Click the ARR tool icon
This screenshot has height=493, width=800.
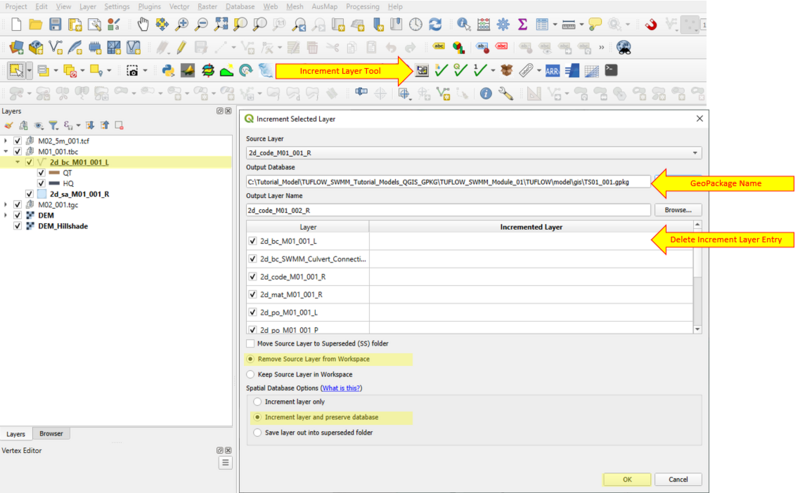click(553, 70)
